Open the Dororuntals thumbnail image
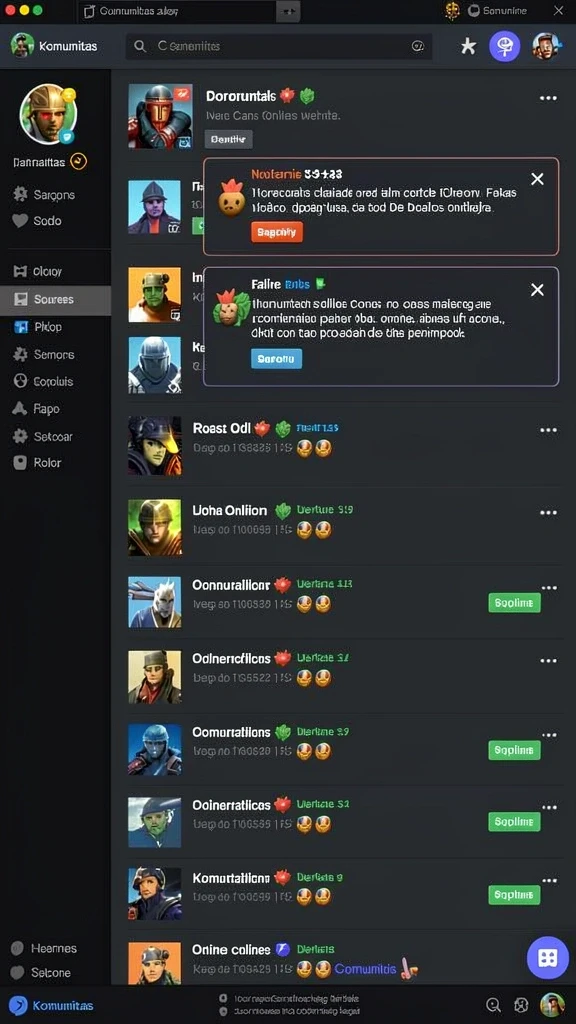 [160, 116]
